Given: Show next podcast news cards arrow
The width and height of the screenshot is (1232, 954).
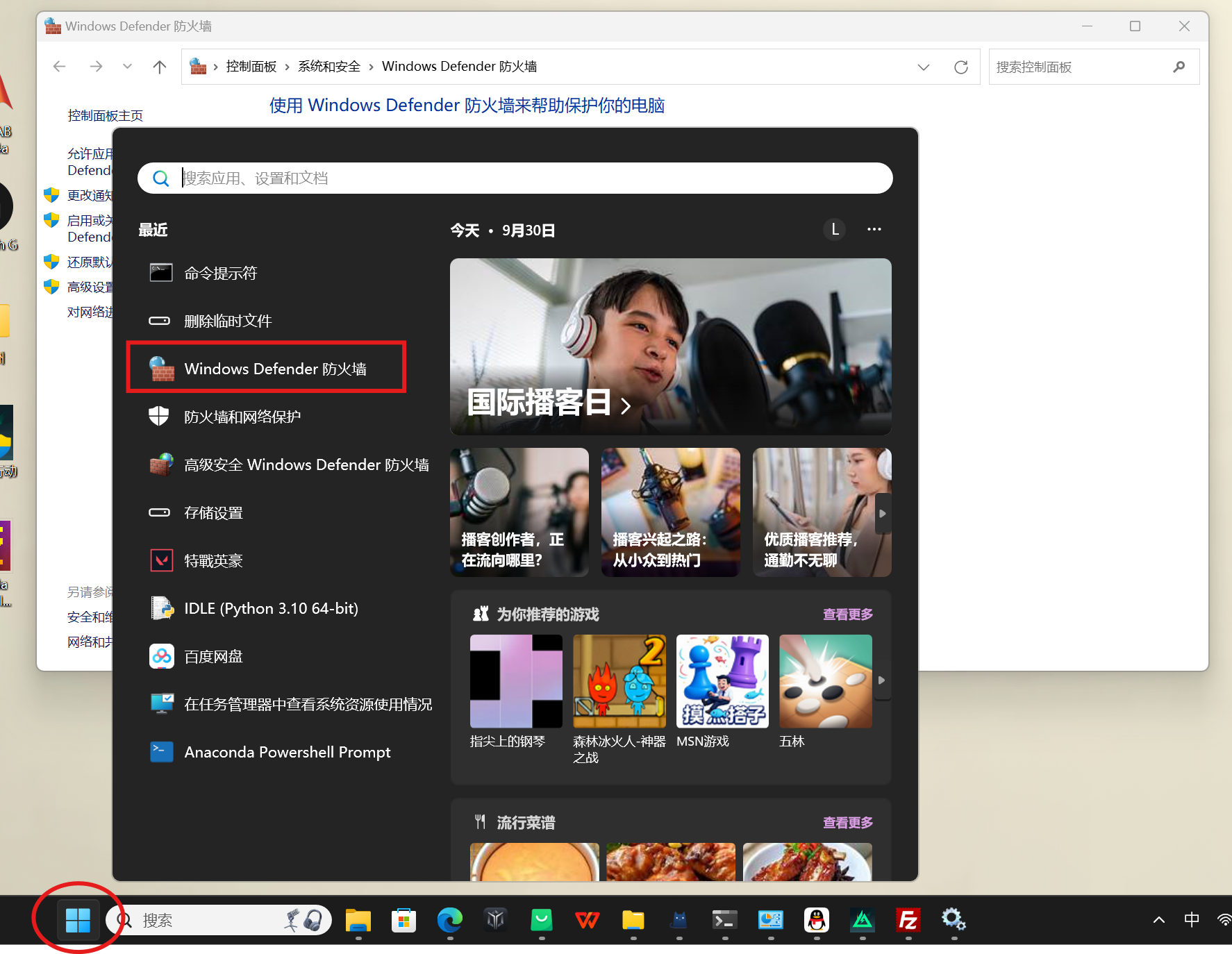Looking at the screenshot, I should click(883, 514).
